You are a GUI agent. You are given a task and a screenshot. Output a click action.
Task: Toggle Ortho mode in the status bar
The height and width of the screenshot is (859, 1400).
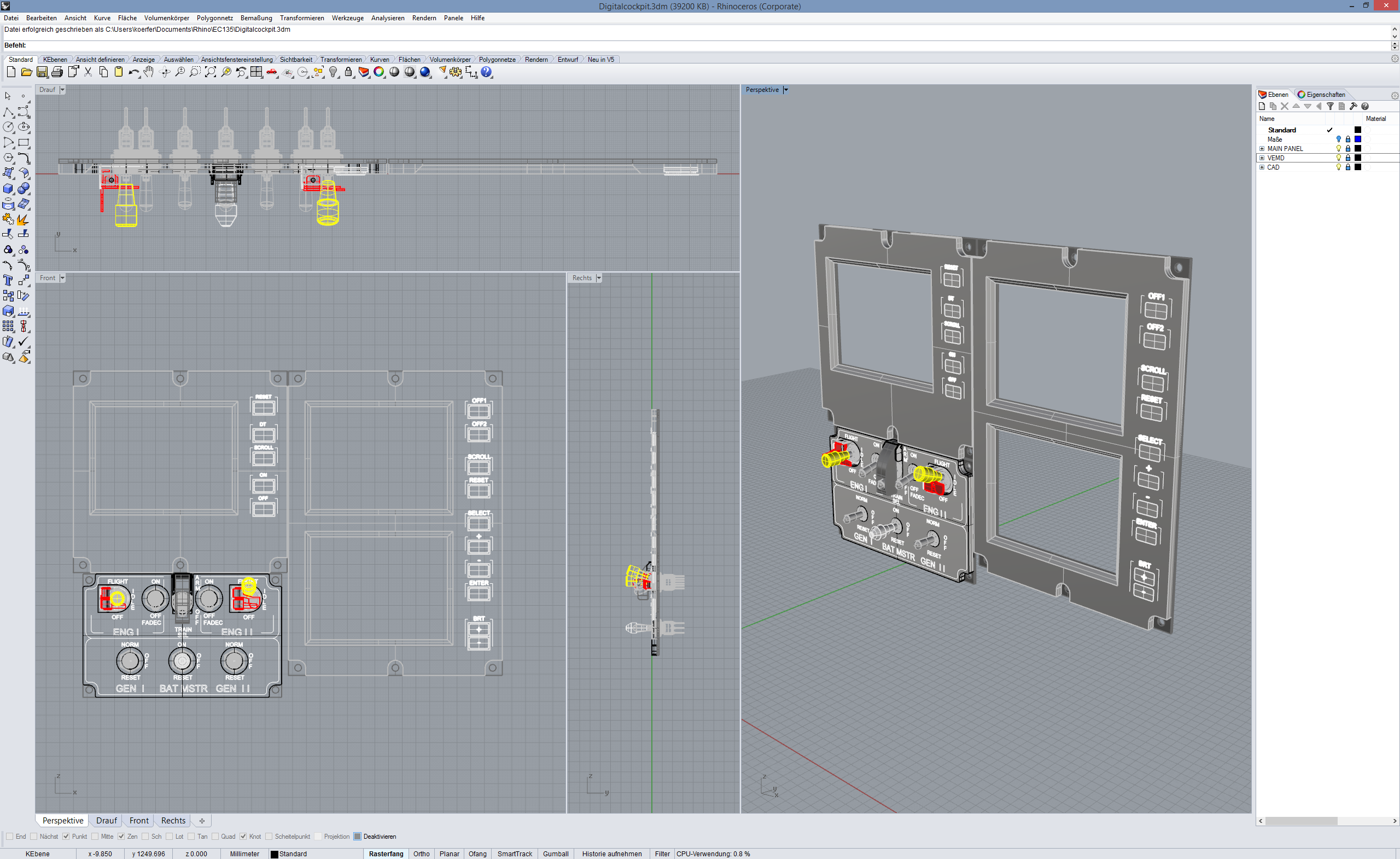point(422,854)
